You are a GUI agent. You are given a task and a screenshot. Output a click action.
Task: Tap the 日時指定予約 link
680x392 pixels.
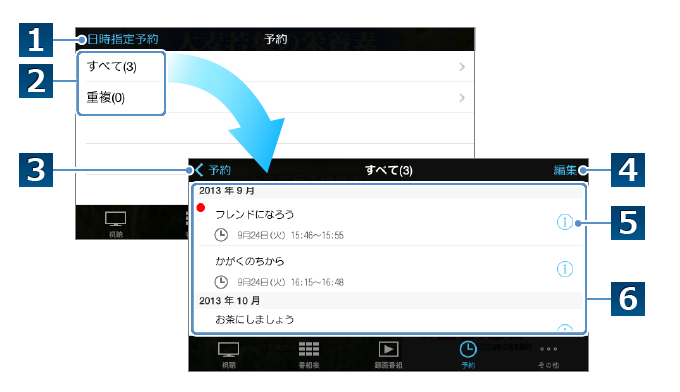[123, 39]
